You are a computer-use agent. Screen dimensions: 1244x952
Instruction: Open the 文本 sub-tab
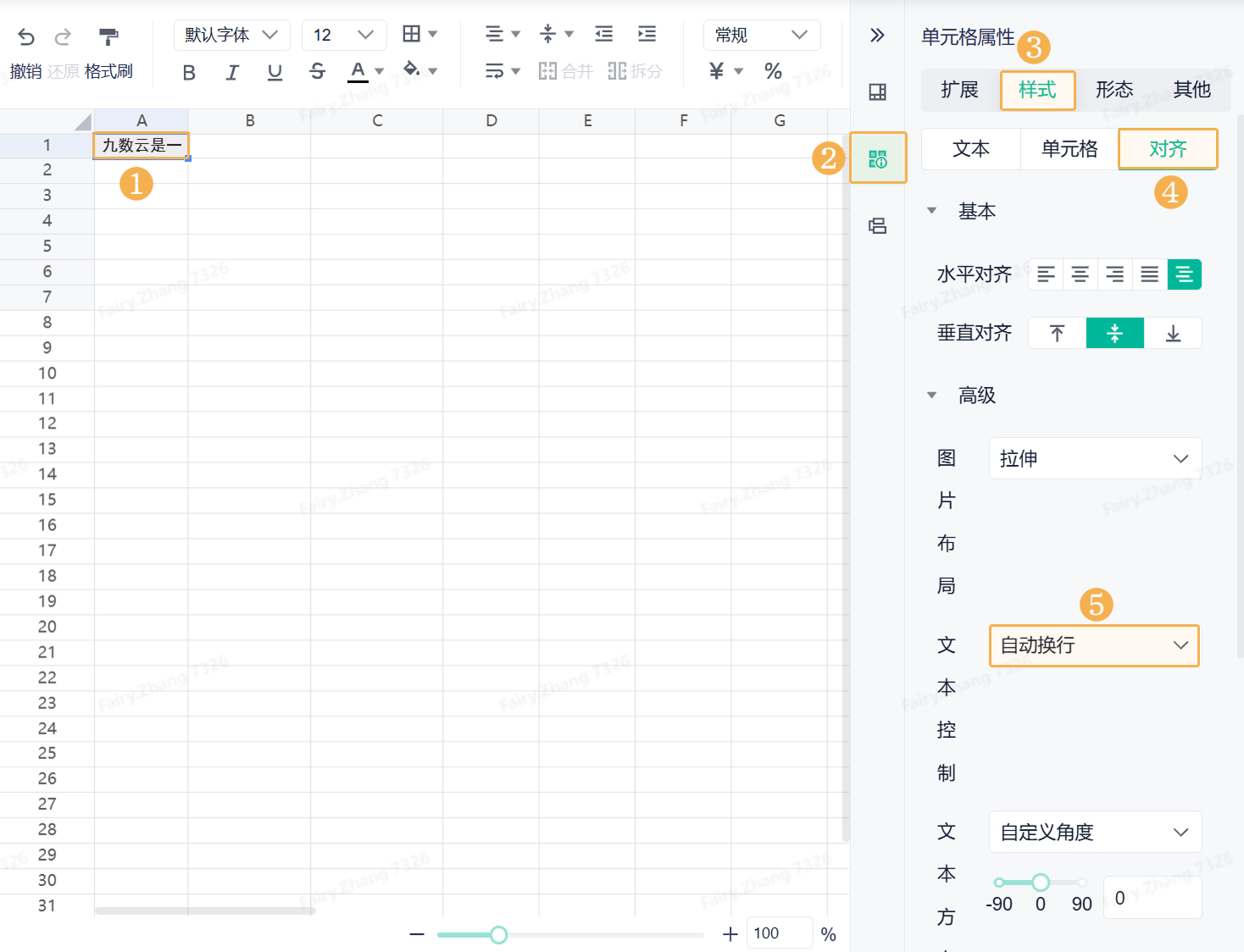[971, 149]
